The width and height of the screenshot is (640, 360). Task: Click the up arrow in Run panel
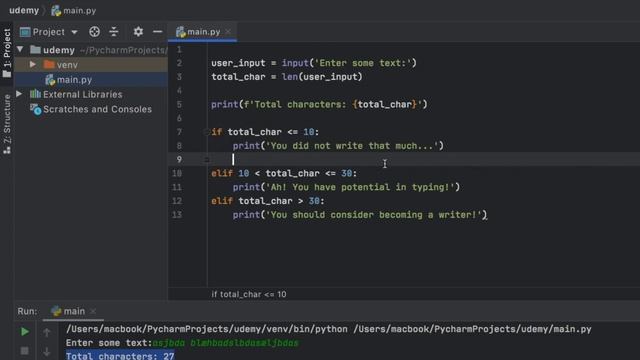pos(47,332)
